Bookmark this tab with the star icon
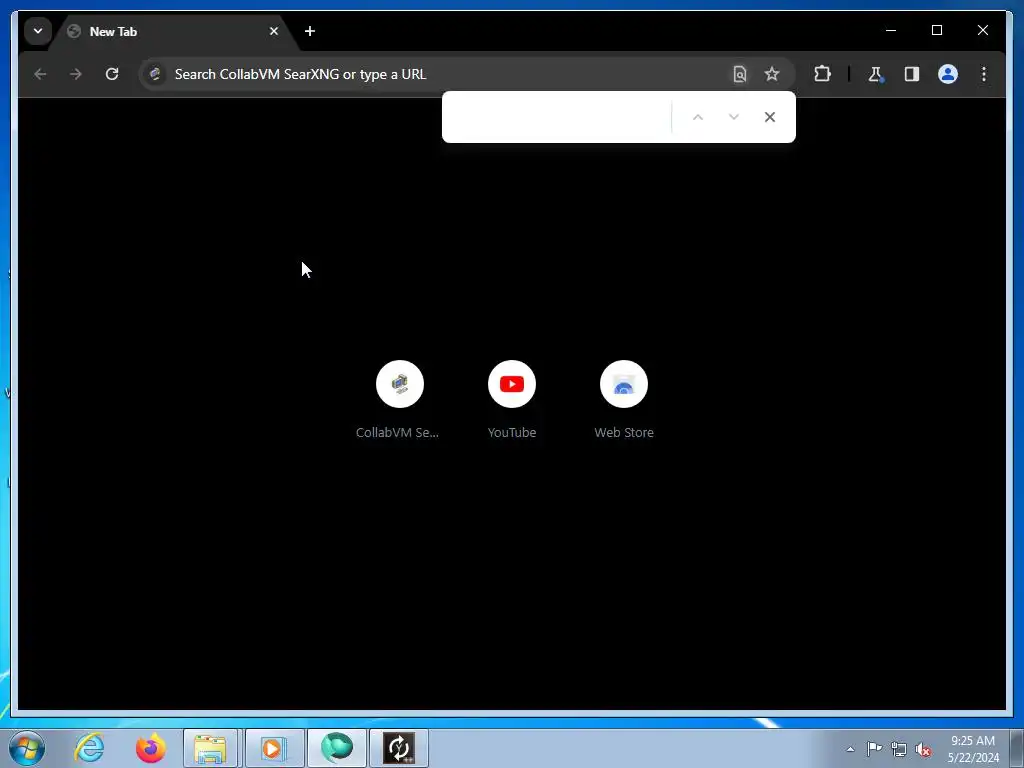The image size is (1024, 768). click(x=772, y=74)
